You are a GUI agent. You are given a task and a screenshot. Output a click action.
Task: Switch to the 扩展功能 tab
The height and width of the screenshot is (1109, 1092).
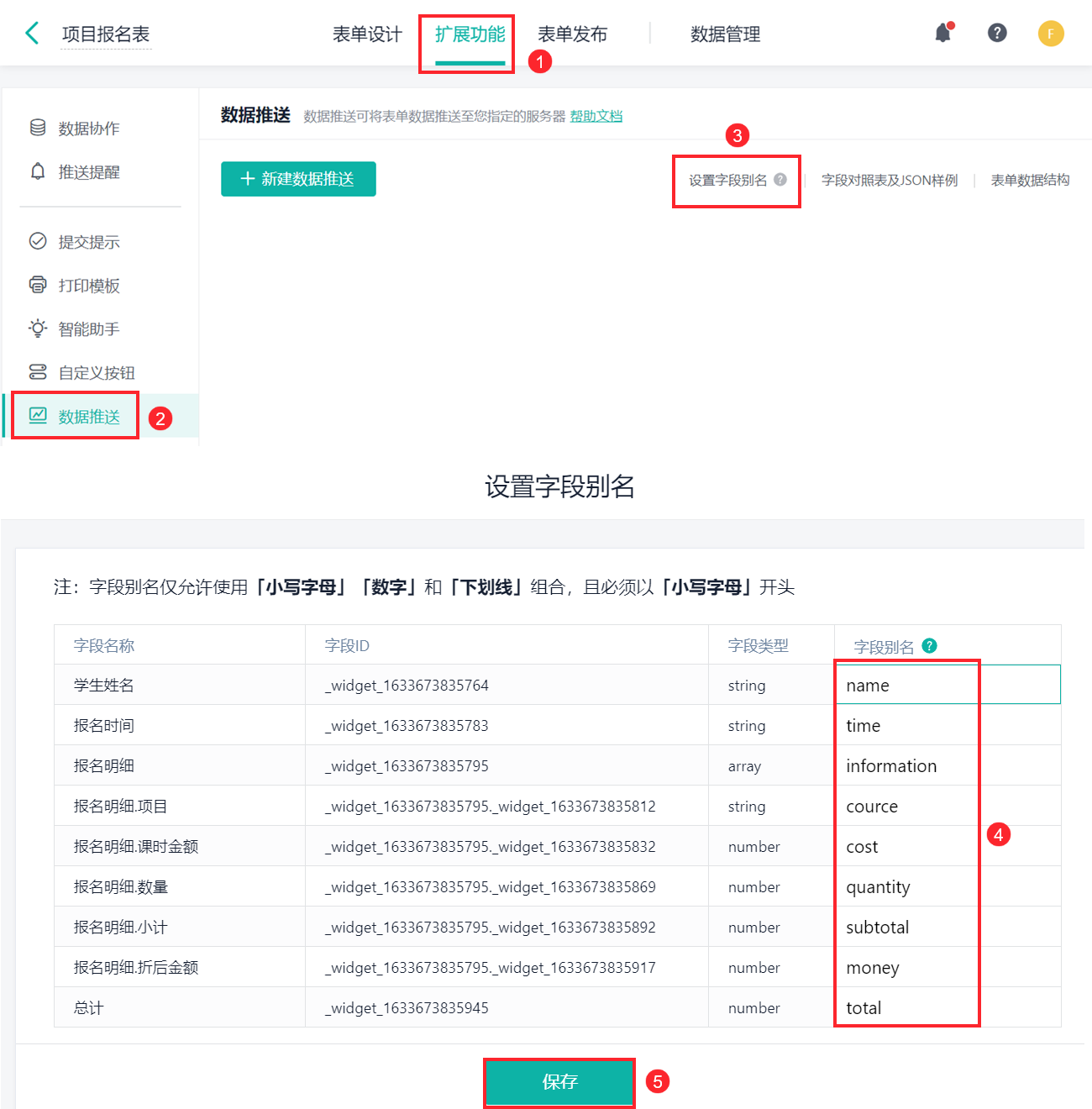(x=470, y=34)
